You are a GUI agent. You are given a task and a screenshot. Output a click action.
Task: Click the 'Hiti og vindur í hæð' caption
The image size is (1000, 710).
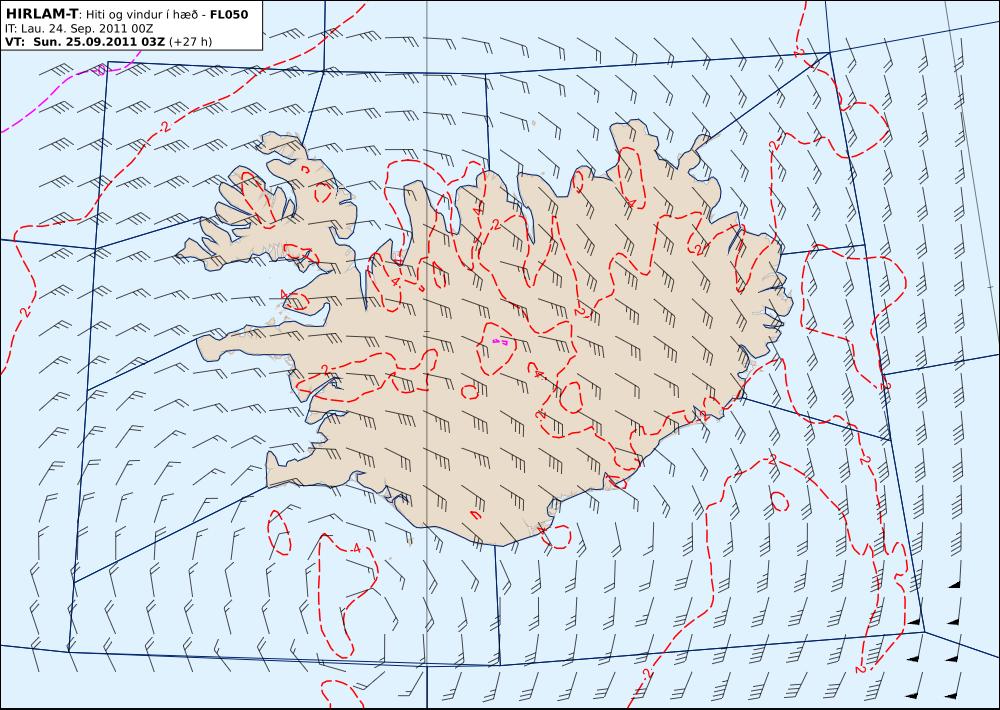143,15
